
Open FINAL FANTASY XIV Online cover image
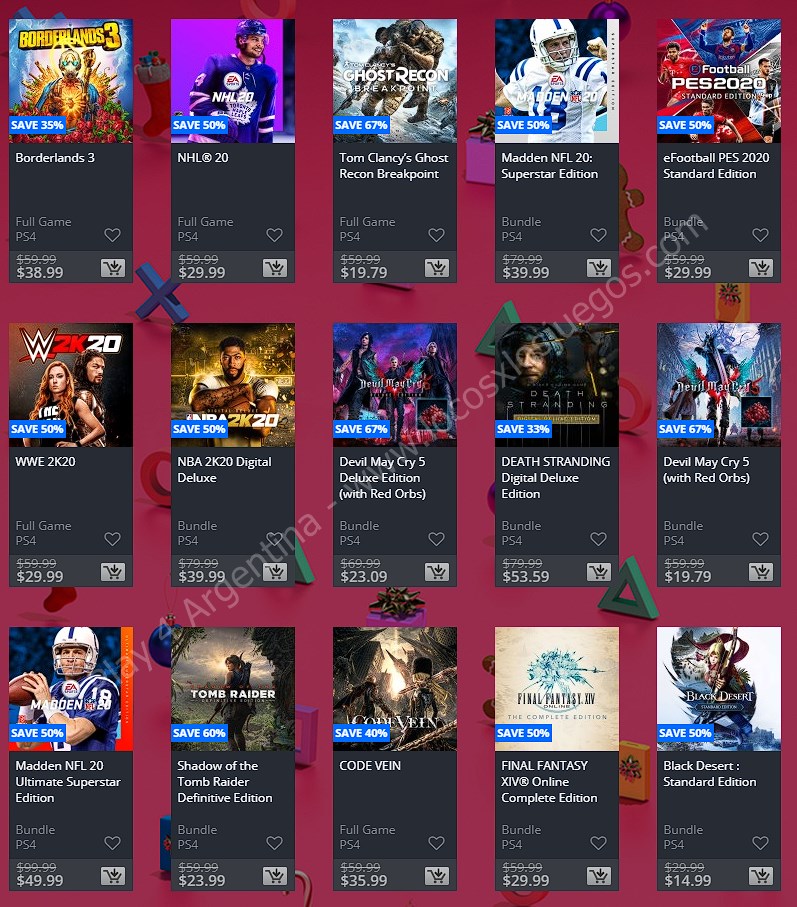point(557,689)
